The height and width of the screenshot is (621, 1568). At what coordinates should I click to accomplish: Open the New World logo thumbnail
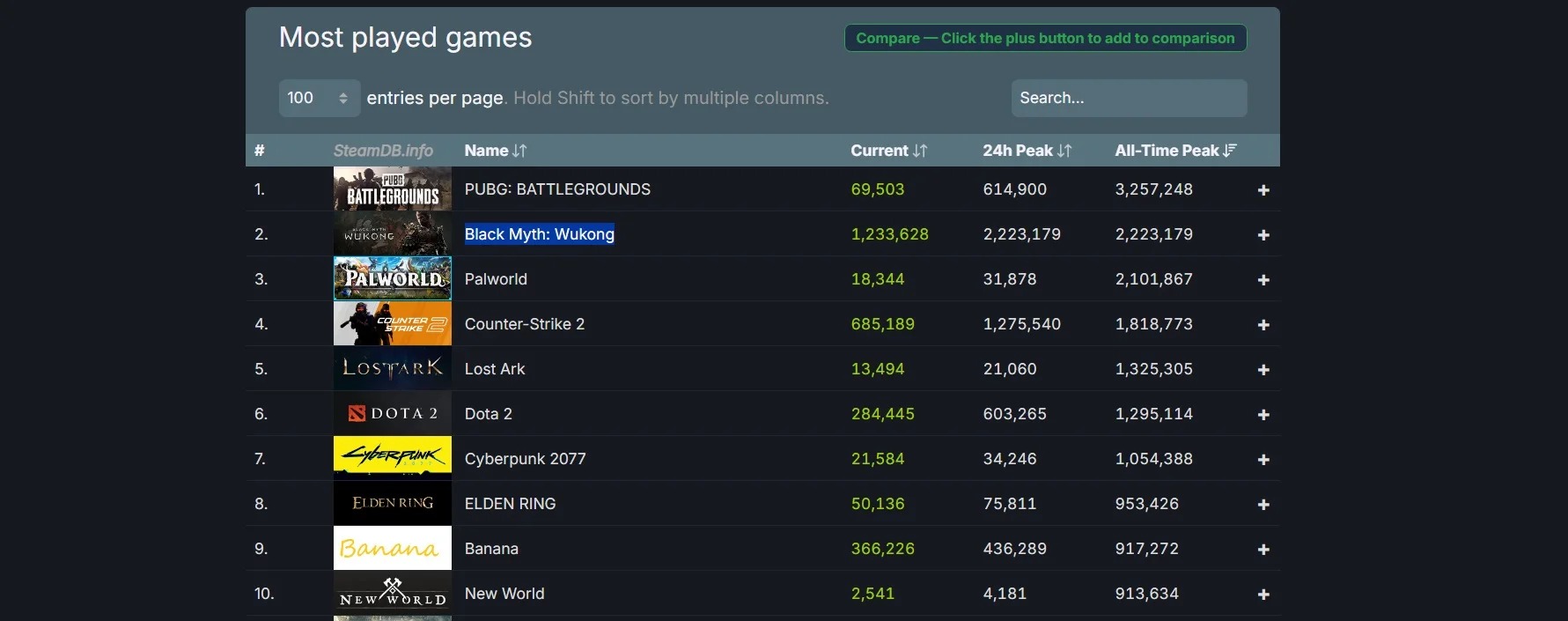[x=393, y=593]
